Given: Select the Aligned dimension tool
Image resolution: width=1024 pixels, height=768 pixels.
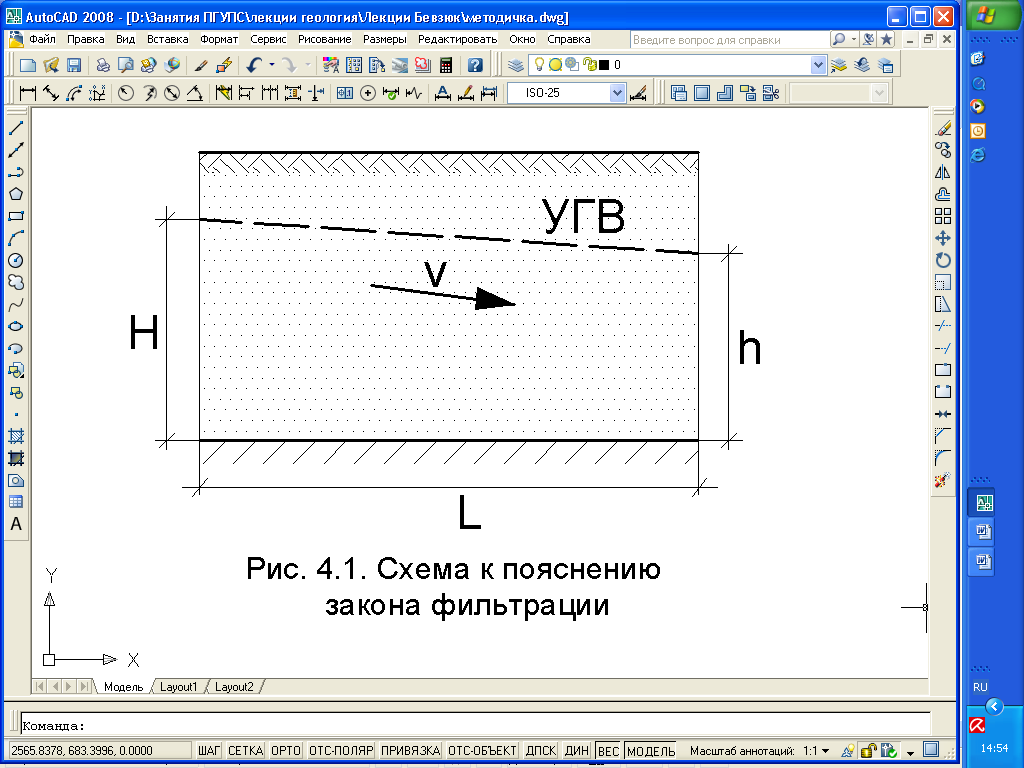Looking at the screenshot, I should (x=51, y=93).
